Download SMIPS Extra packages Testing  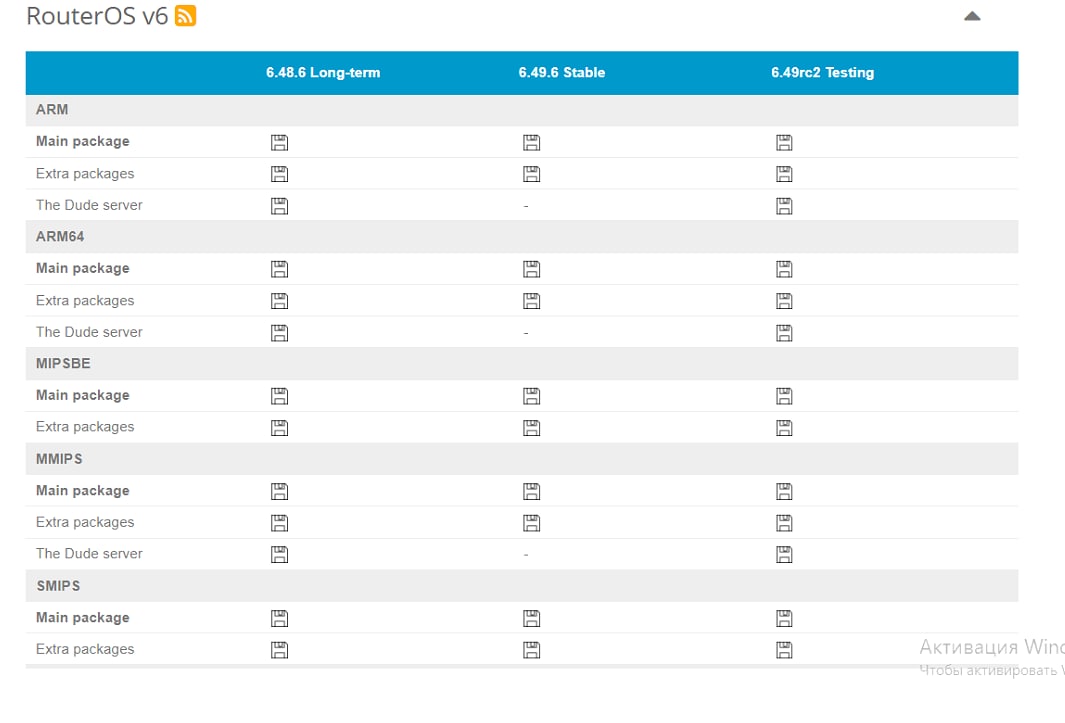coord(784,650)
